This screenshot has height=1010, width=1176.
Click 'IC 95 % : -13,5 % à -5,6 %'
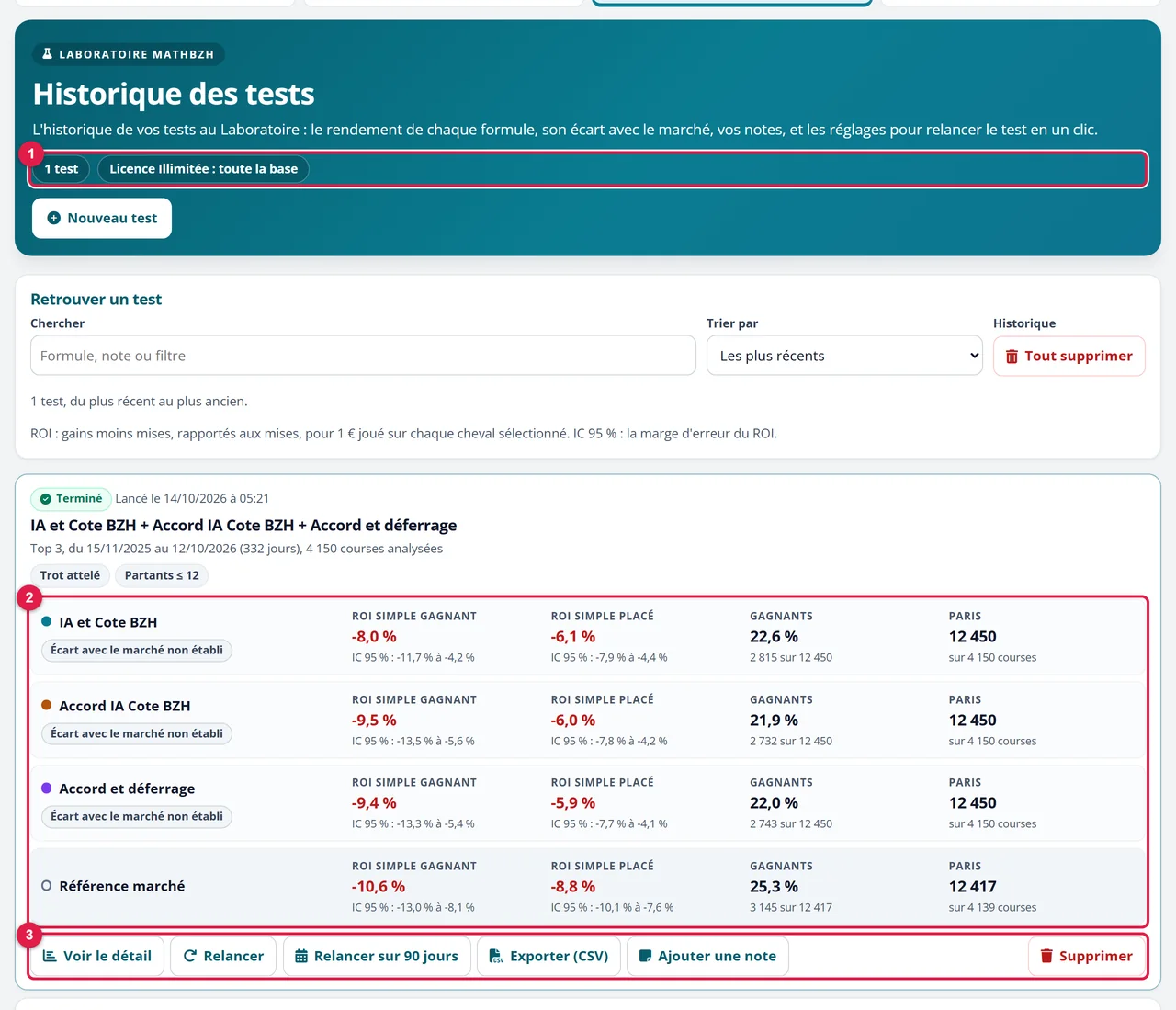[x=413, y=742]
